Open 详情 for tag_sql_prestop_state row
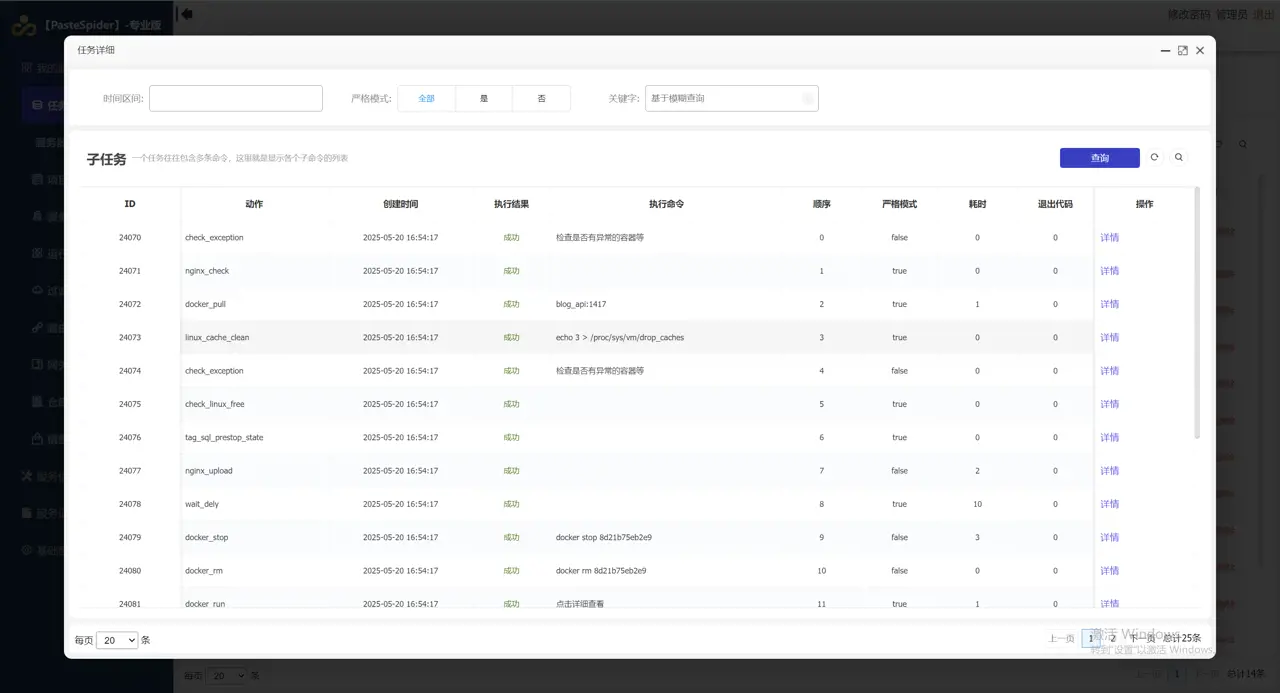This screenshot has height=693, width=1280. point(1110,438)
